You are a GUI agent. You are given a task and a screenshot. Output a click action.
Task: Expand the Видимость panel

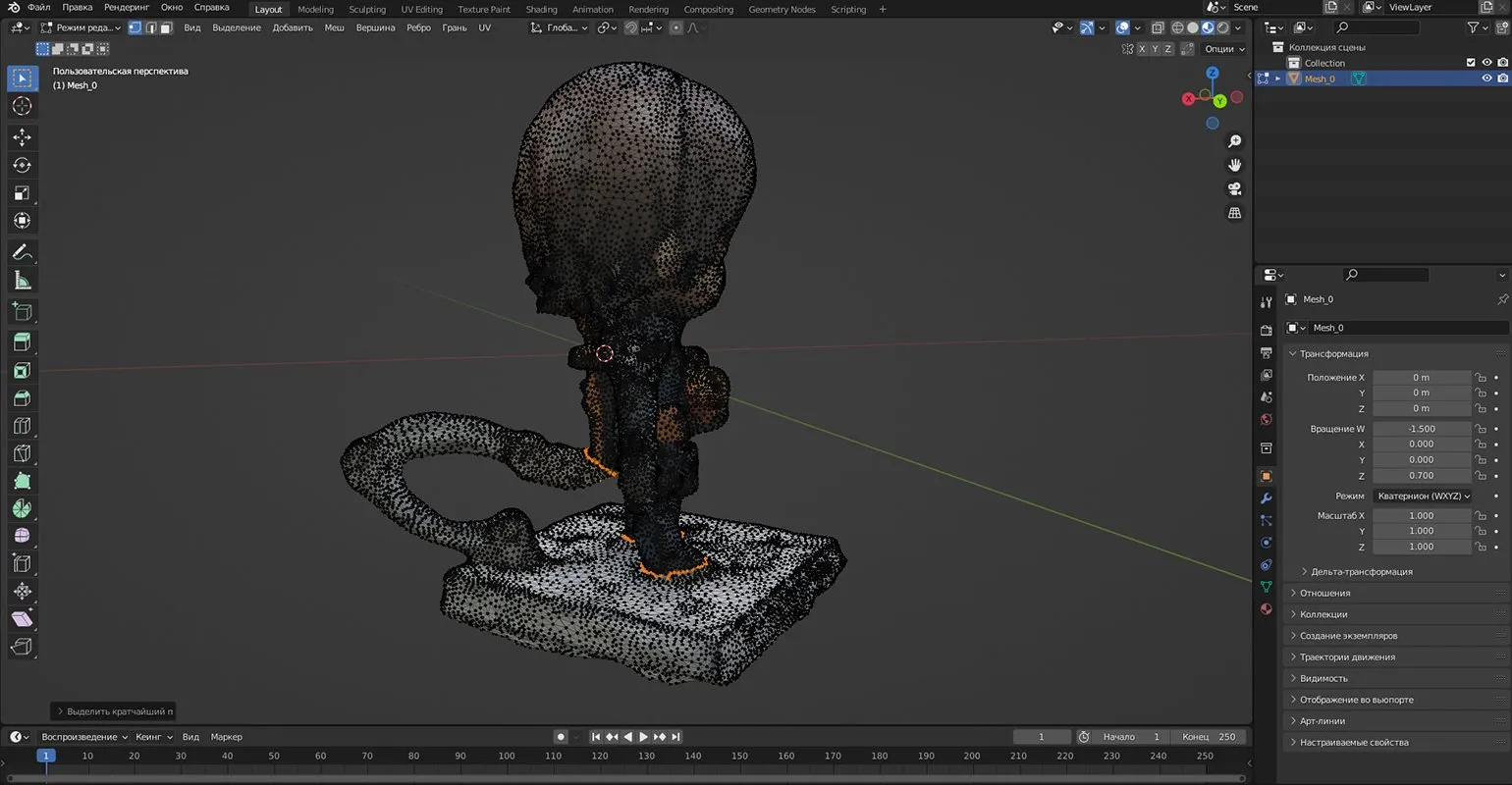(x=1323, y=679)
